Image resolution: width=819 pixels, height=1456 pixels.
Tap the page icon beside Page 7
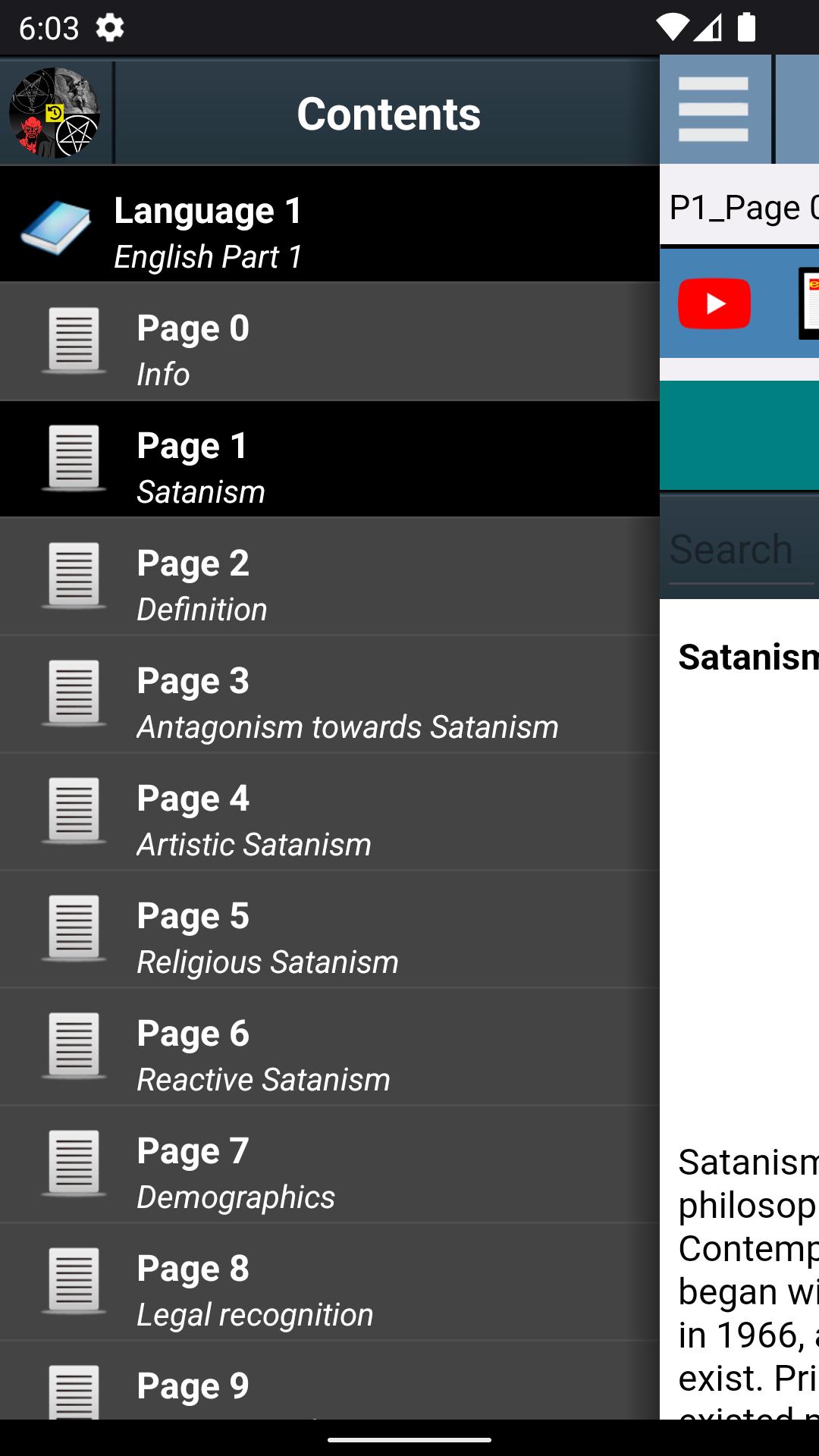[74, 1163]
